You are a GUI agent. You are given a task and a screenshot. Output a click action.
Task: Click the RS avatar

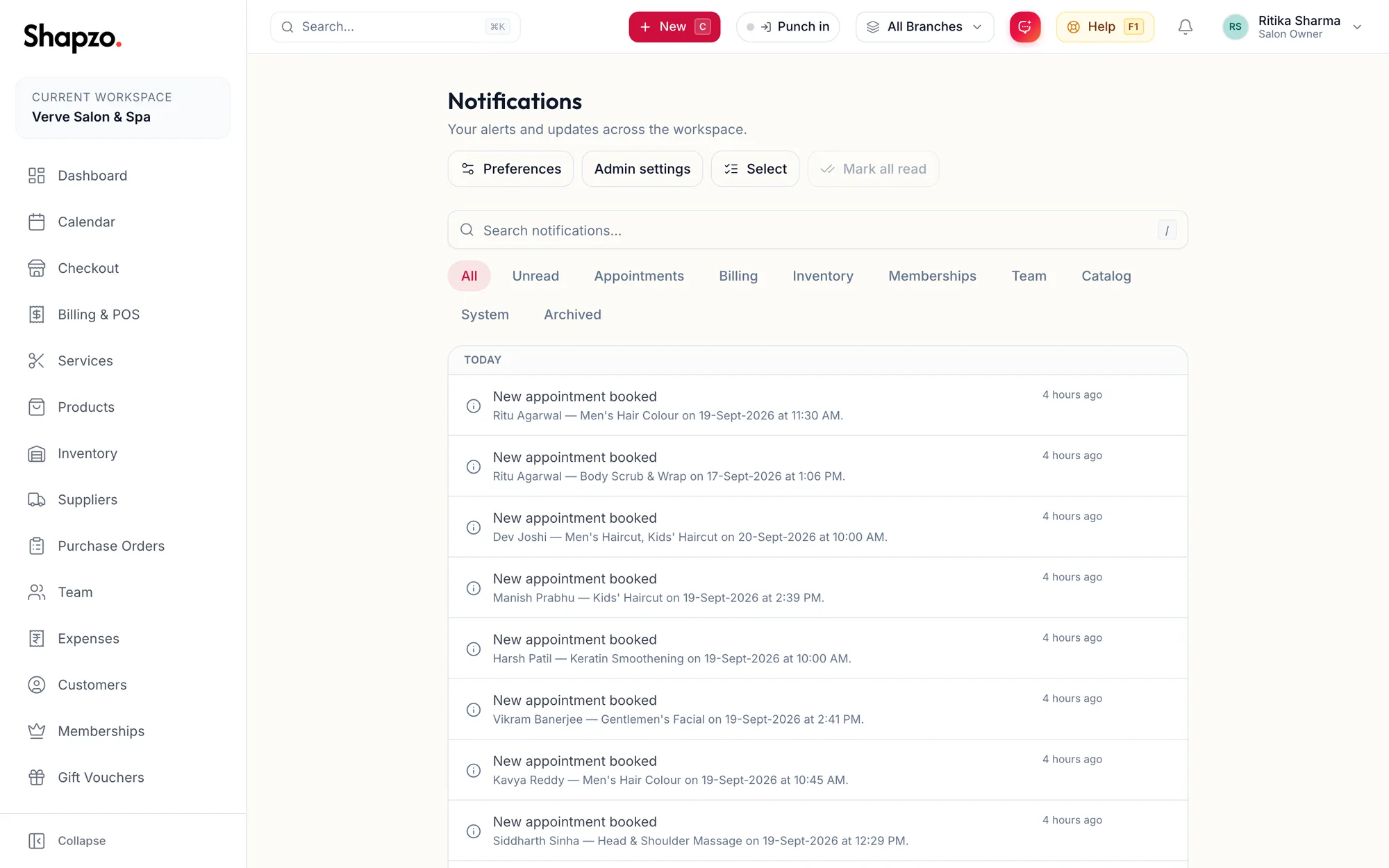coord(1235,27)
